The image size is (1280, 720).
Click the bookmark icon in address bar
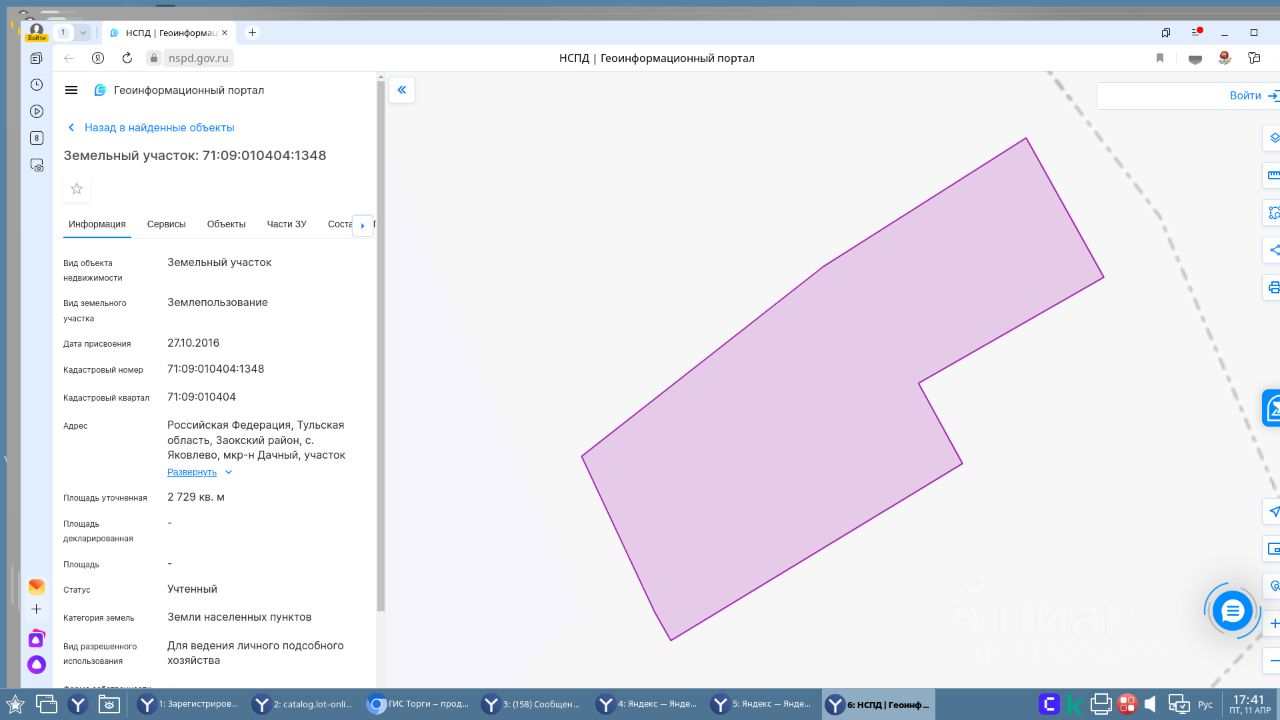1160,58
